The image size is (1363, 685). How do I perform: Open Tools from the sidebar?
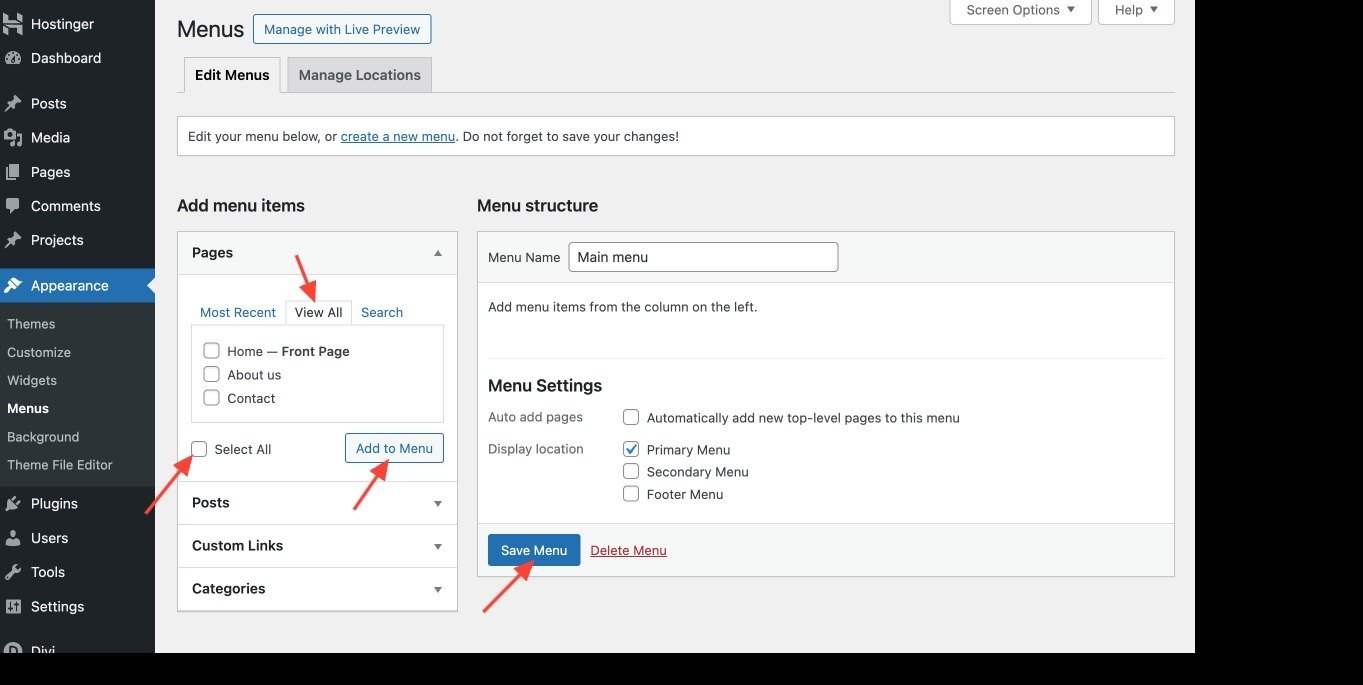tap(46, 571)
